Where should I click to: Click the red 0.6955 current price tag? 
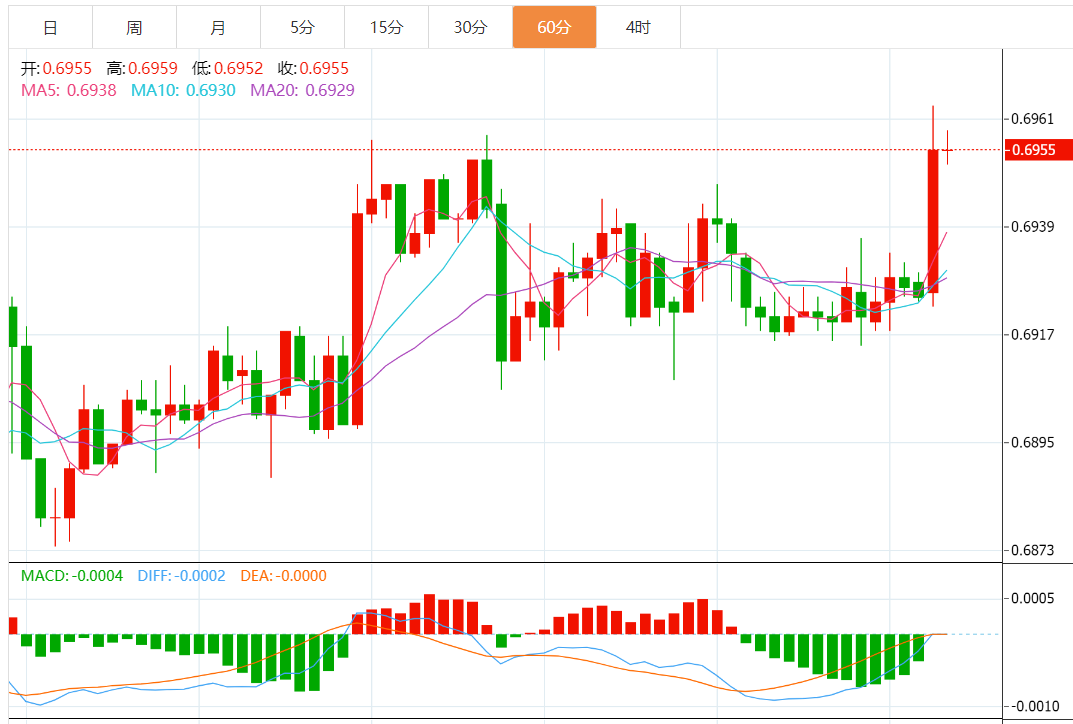coord(1038,150)
